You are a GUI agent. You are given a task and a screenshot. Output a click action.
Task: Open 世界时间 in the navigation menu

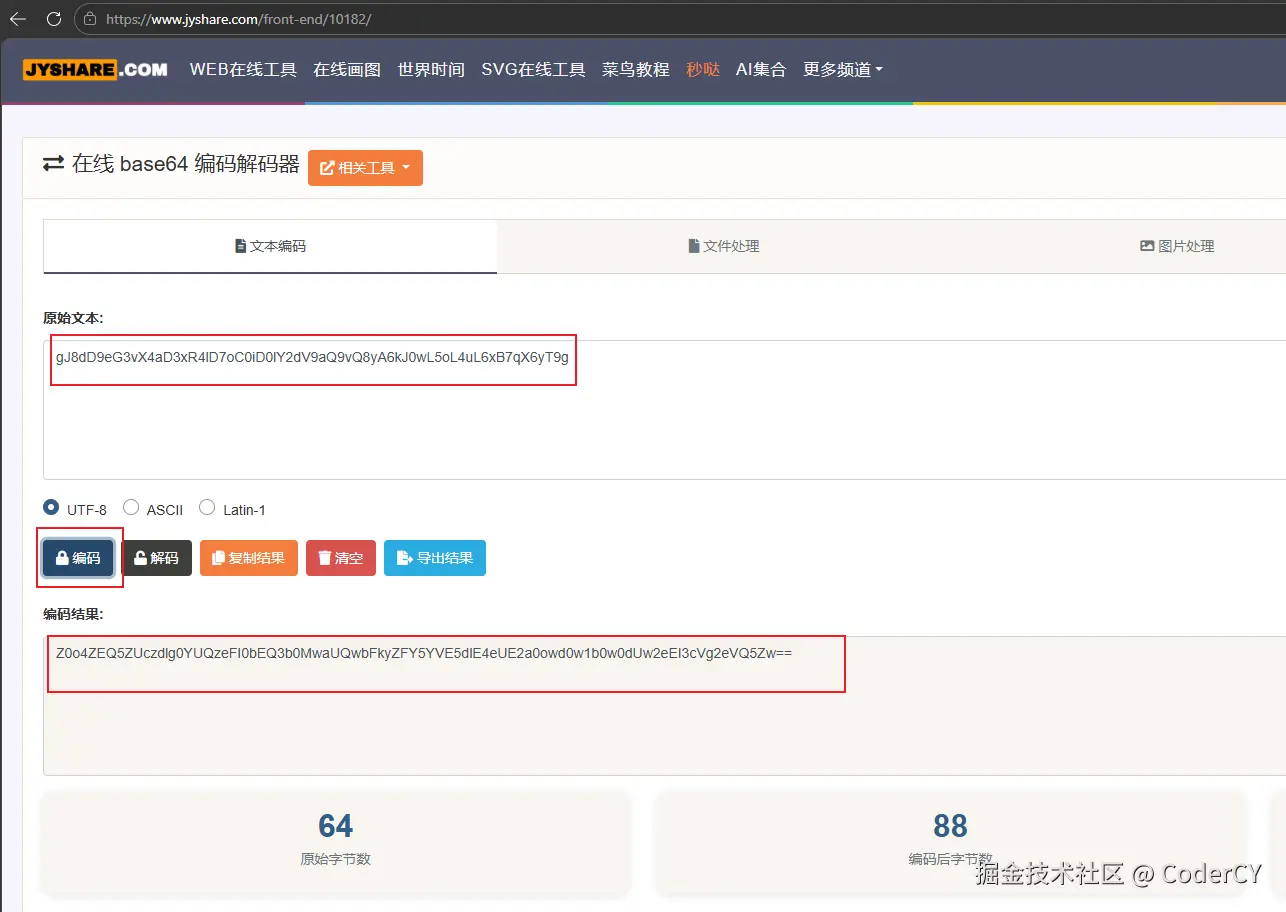[x=431, y=70]
